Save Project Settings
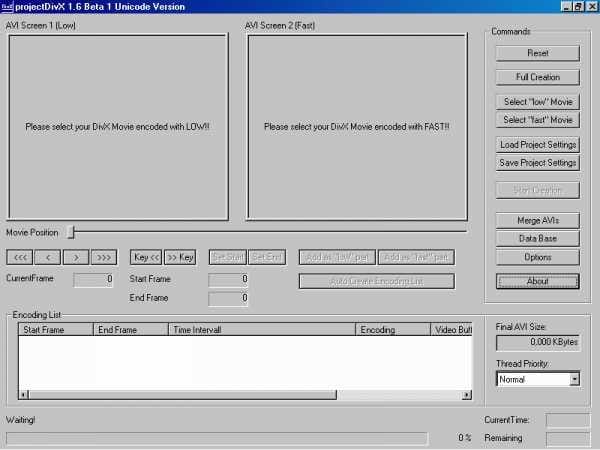 538,163
